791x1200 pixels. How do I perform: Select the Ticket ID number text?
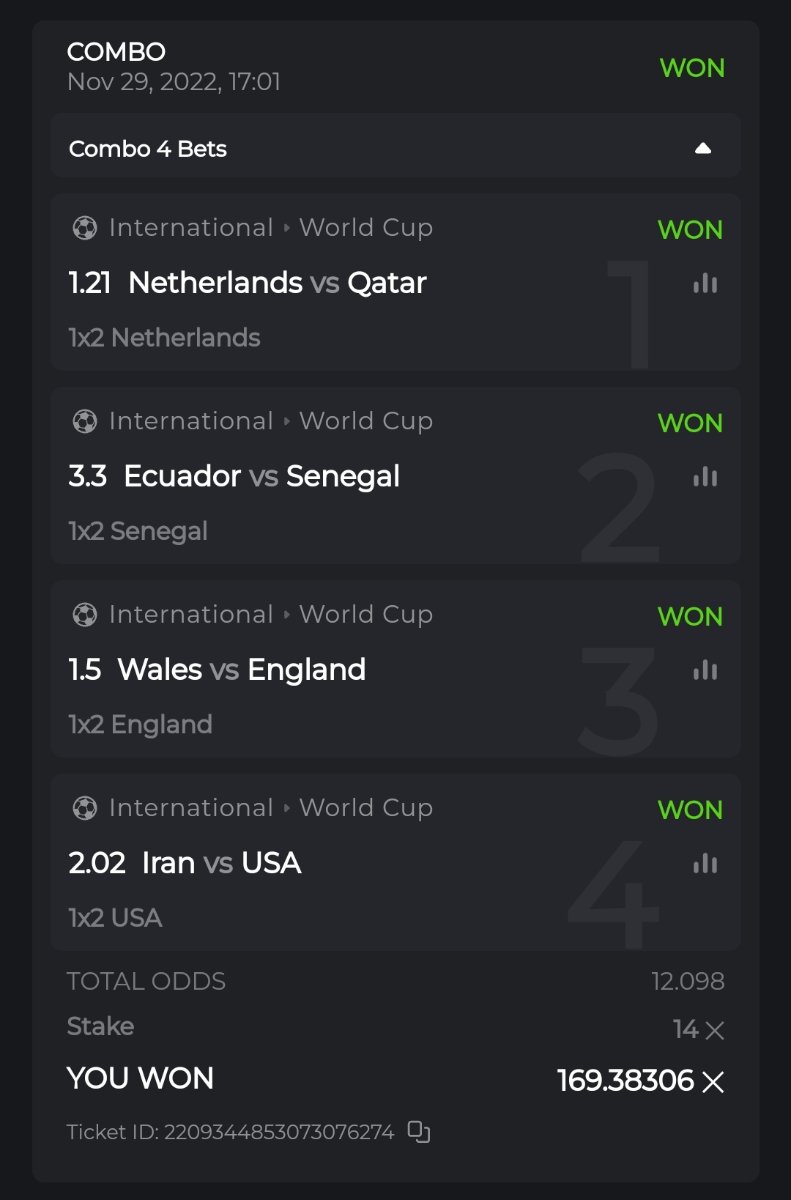[x=279, y=1132]
